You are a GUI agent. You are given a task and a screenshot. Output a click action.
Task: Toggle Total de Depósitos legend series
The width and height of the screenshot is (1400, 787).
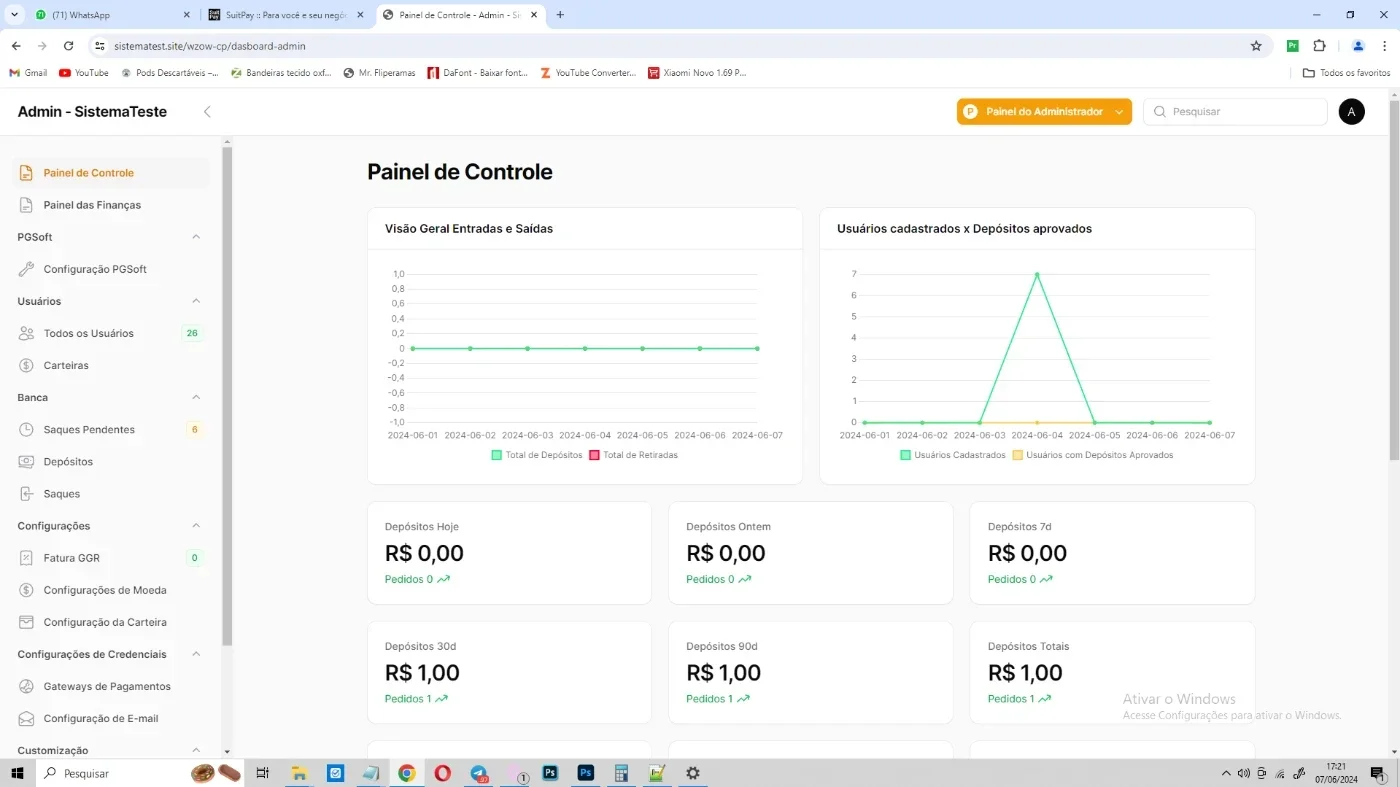(x=537, y=455)
